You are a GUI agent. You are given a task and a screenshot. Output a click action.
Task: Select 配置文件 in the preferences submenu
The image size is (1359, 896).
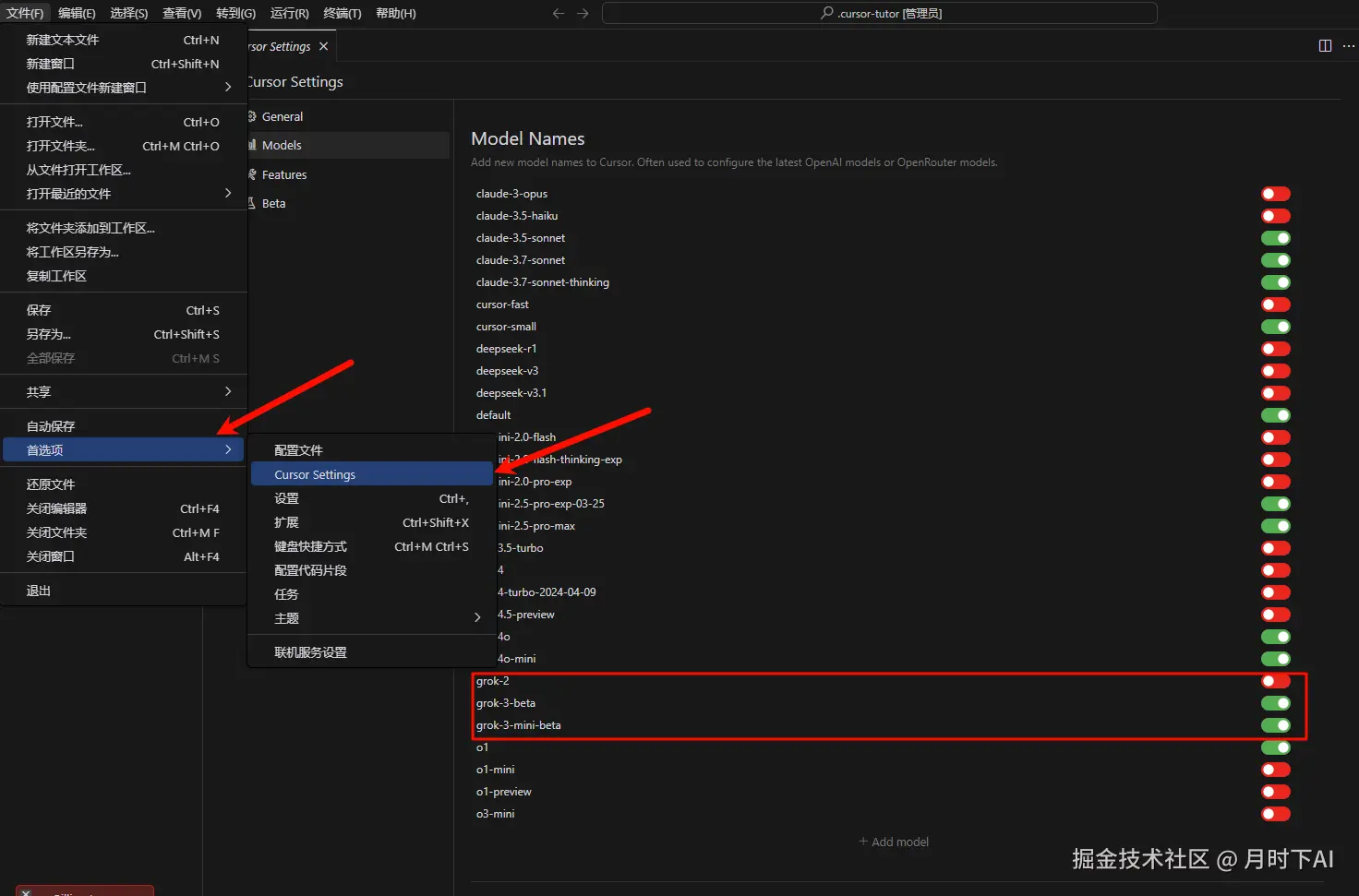pos(372,450)
